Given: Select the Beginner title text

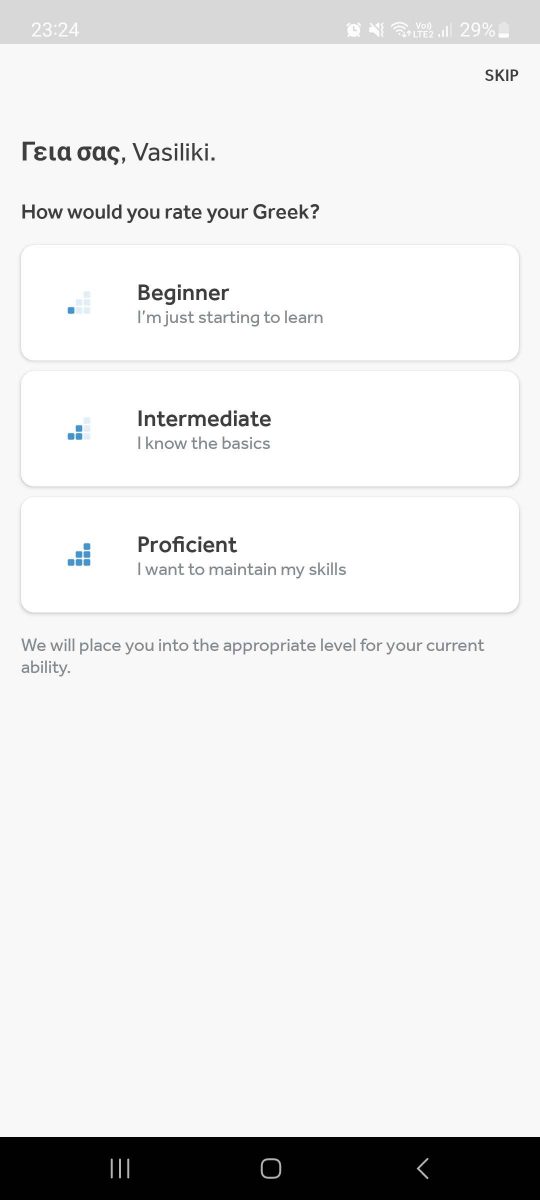Looking at the screenshot, I should pyautogui.click(x=183, y=293).
